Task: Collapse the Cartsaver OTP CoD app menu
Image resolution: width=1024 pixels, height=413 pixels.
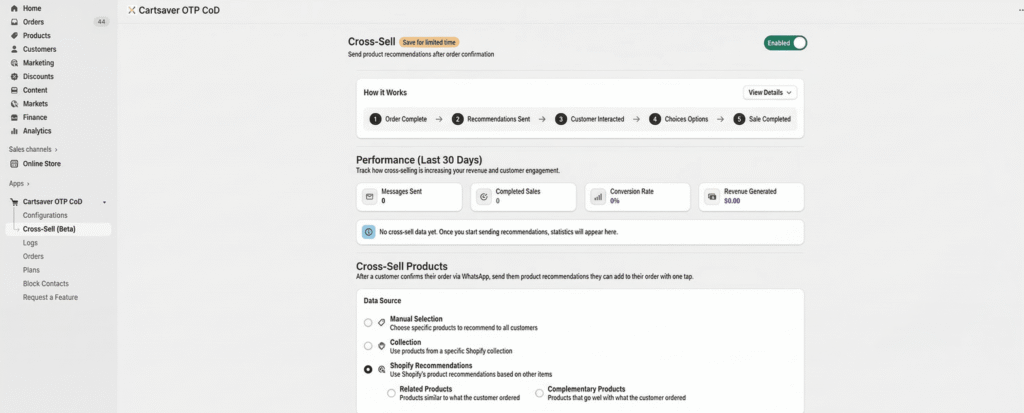Action: (x=104, y=202)
